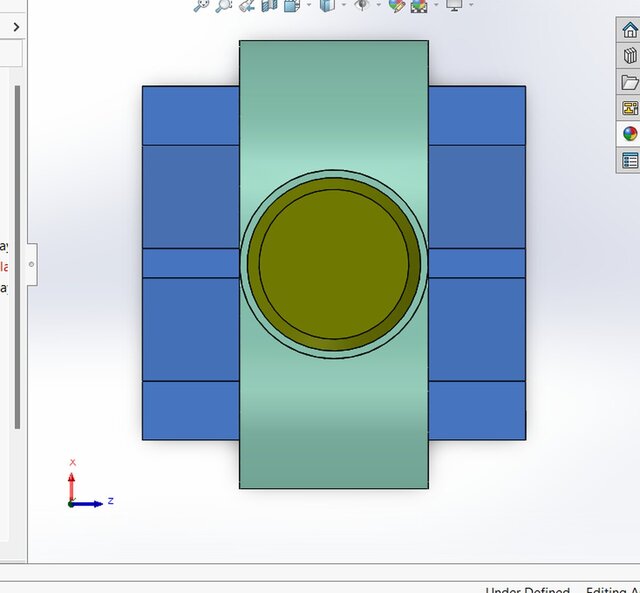This screenshot has width=640, height=593.
Task: Expand the View Orientation dropdown arrow
Action: pyautogui.click(x=309, y=5)
